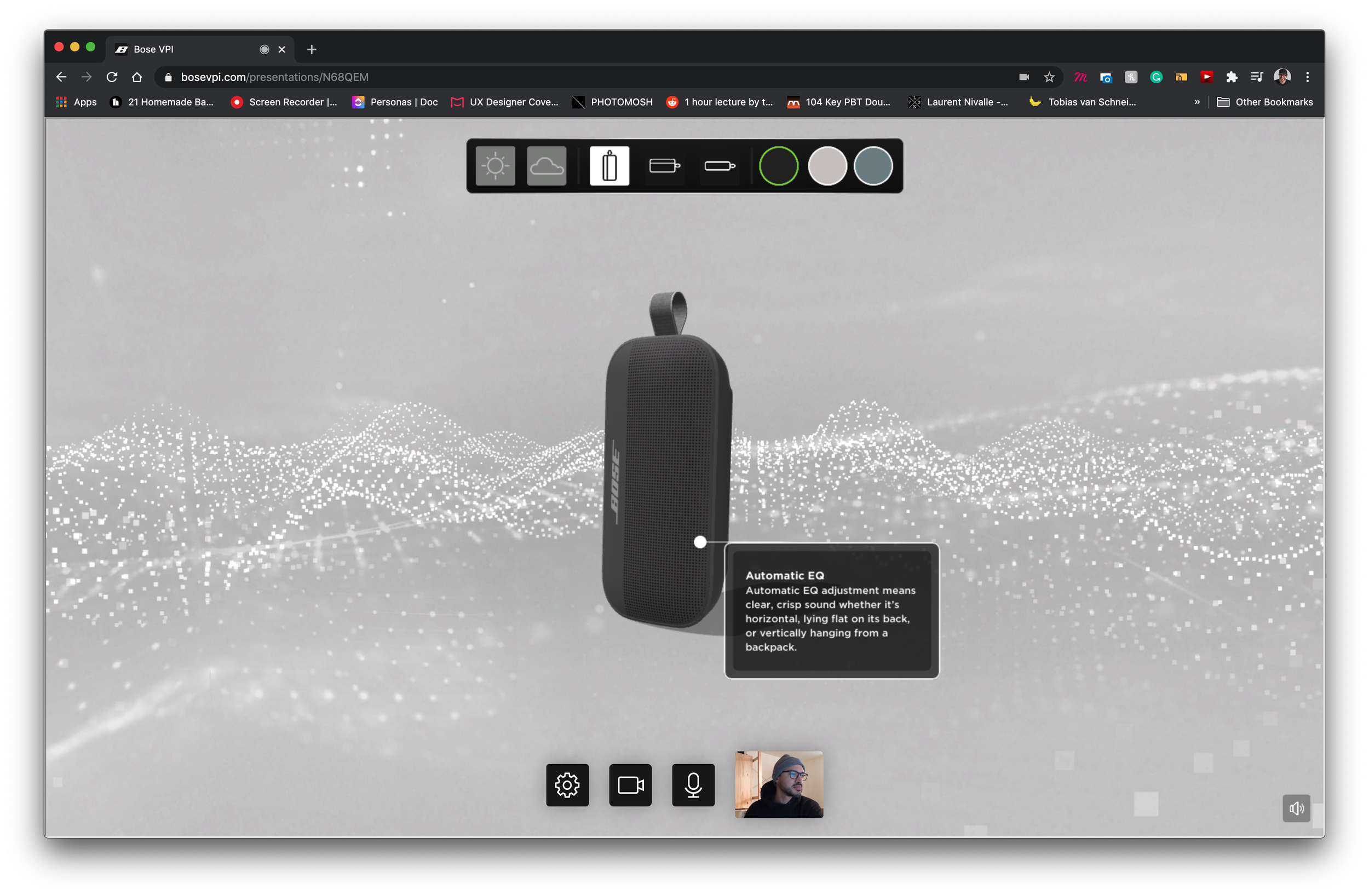Image resolution: width=1369 pixels, height=896 pixels.
Task: Click the presenter webcam thumbnail
Action: point(779,784)
